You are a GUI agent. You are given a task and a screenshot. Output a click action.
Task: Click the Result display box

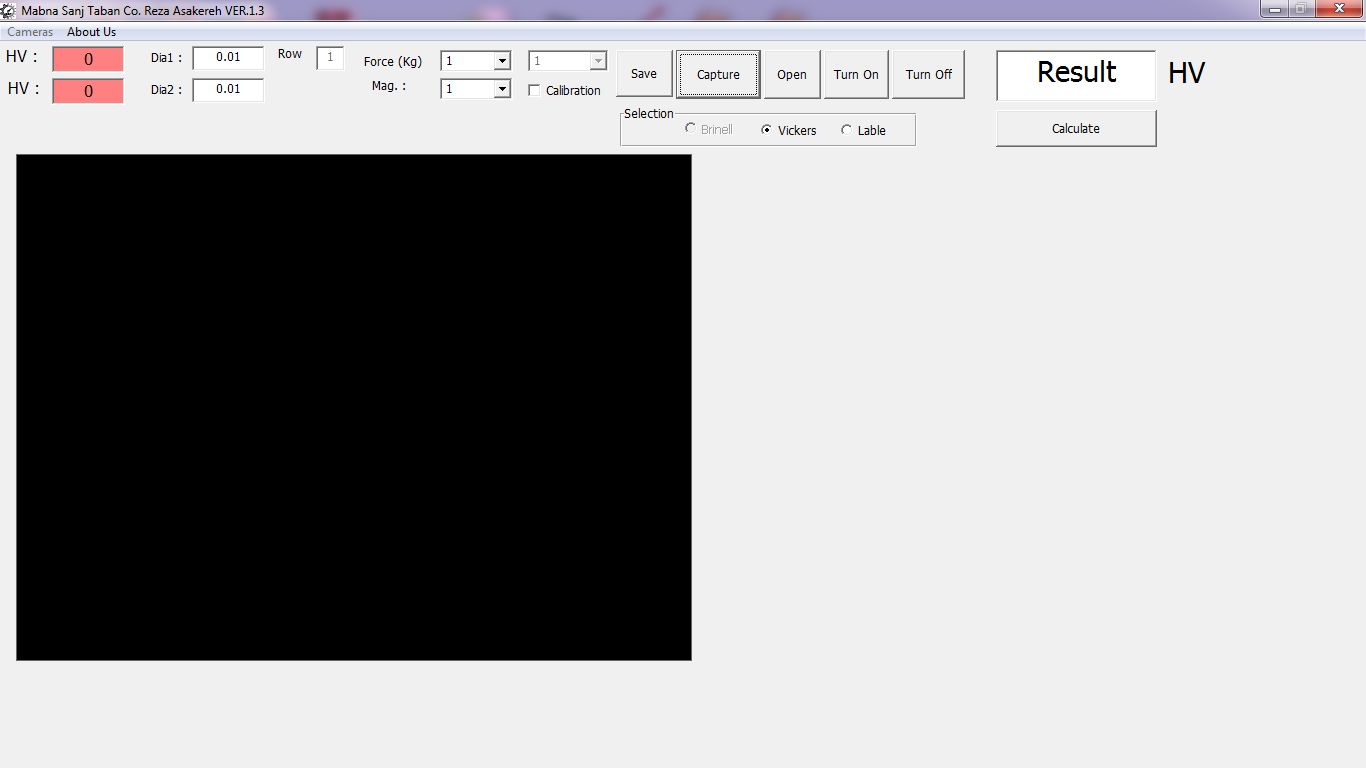(1076, 75)
